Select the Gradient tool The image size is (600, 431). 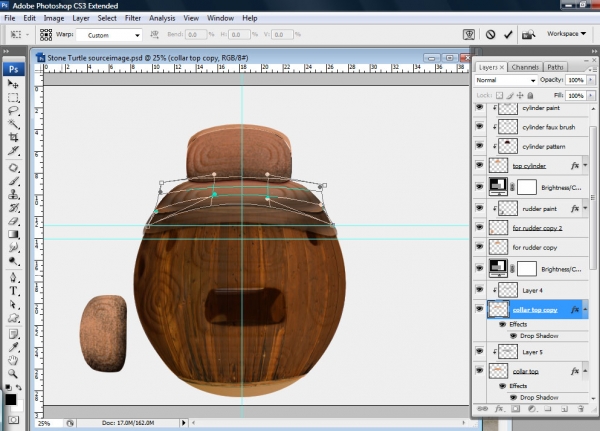(13, 234)
